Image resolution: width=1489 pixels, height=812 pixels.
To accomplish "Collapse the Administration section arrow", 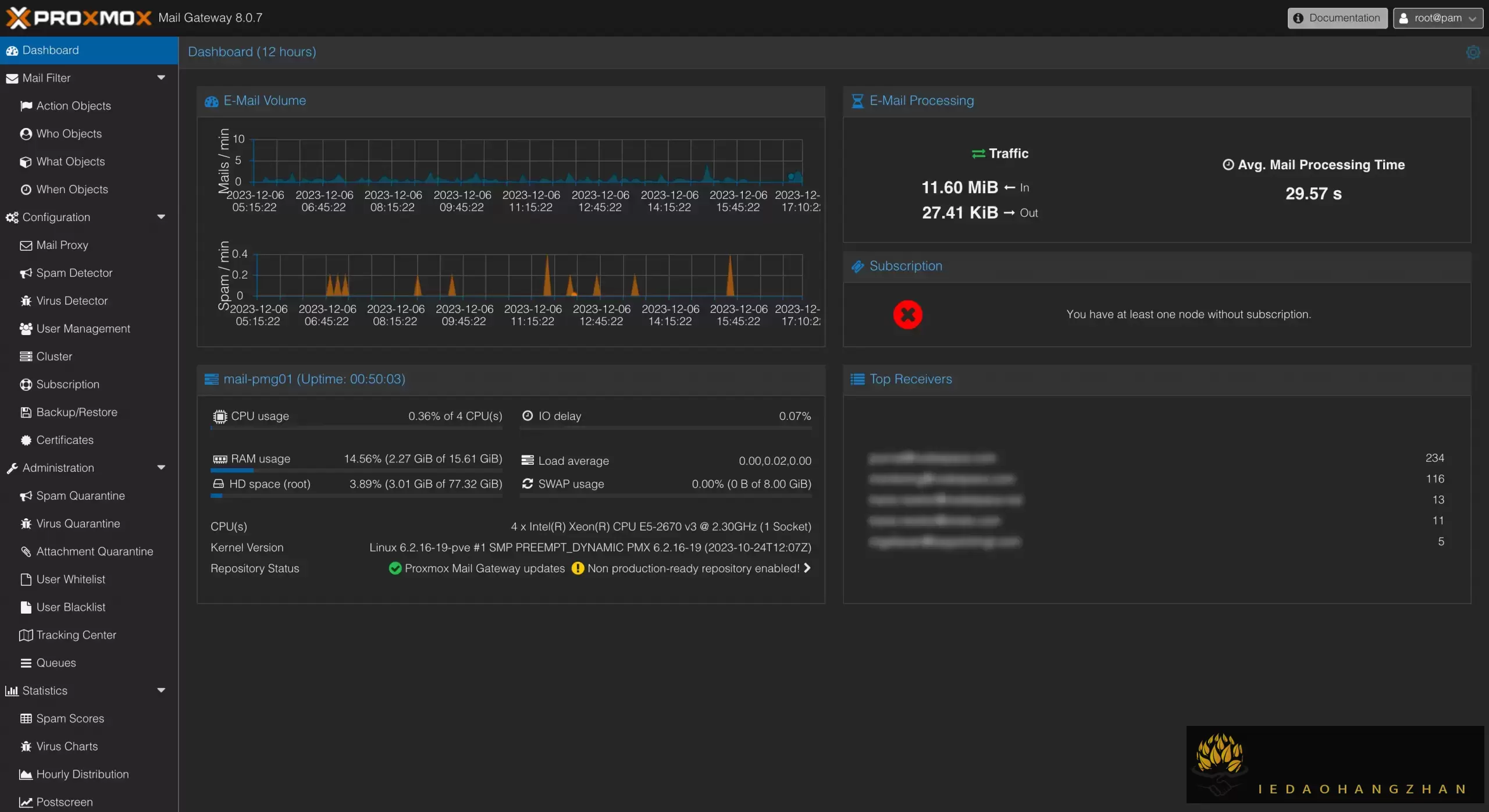I will point(161,468).
